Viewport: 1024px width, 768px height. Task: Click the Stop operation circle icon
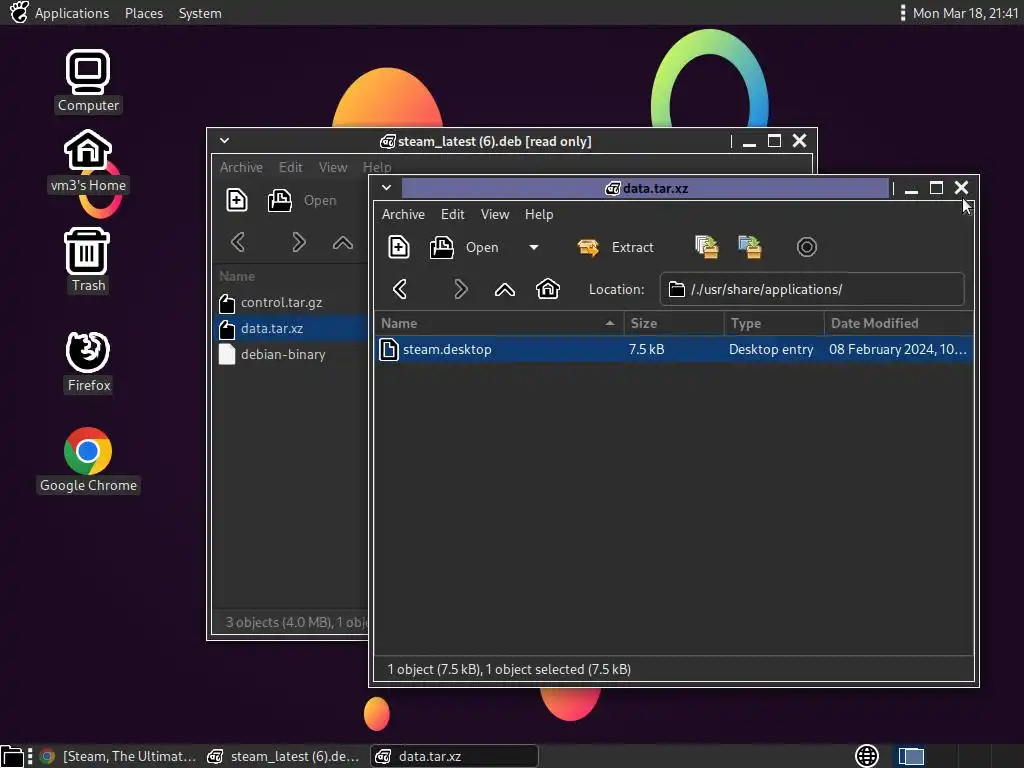pos(807,247)
